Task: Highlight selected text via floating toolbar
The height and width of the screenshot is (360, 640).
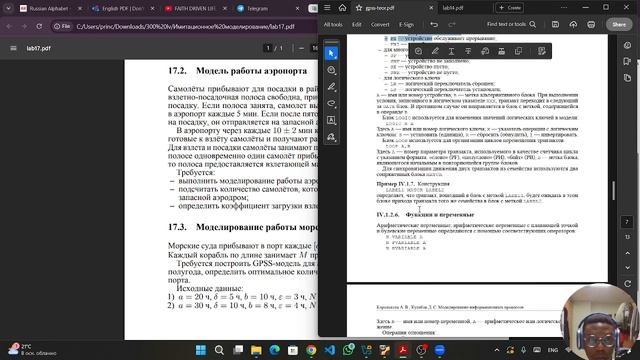Action: (x=435, y=51)
